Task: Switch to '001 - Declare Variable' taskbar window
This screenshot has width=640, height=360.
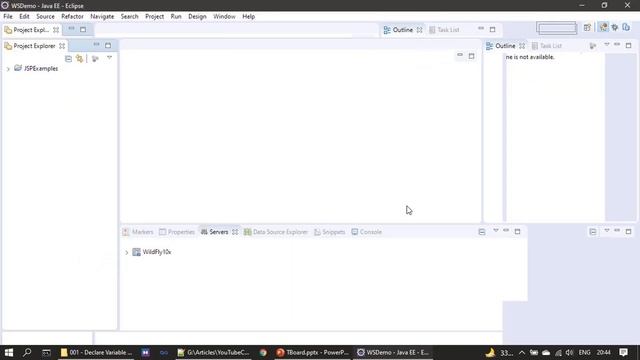Action: pos(96,352)
